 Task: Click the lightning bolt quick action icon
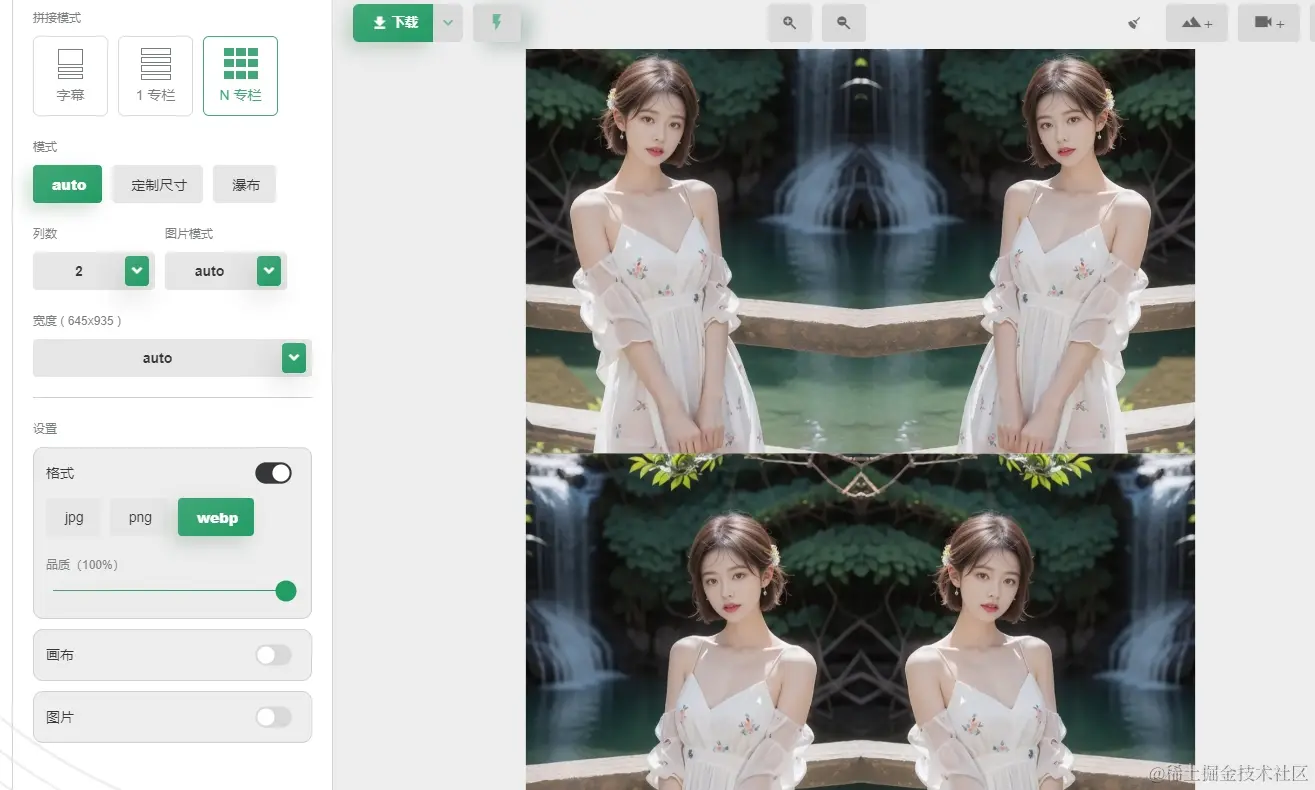[x=497, y=22]
